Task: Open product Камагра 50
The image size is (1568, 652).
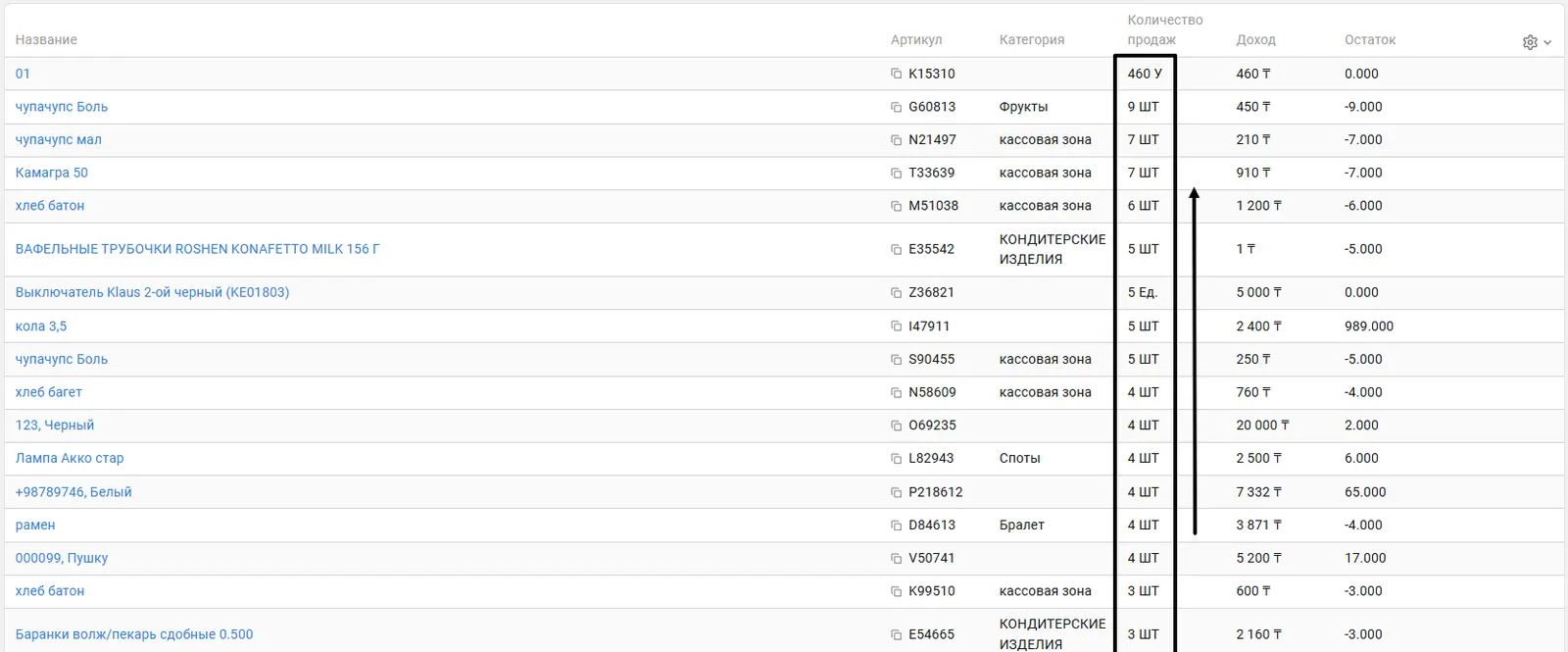Action: click(52, 173)
